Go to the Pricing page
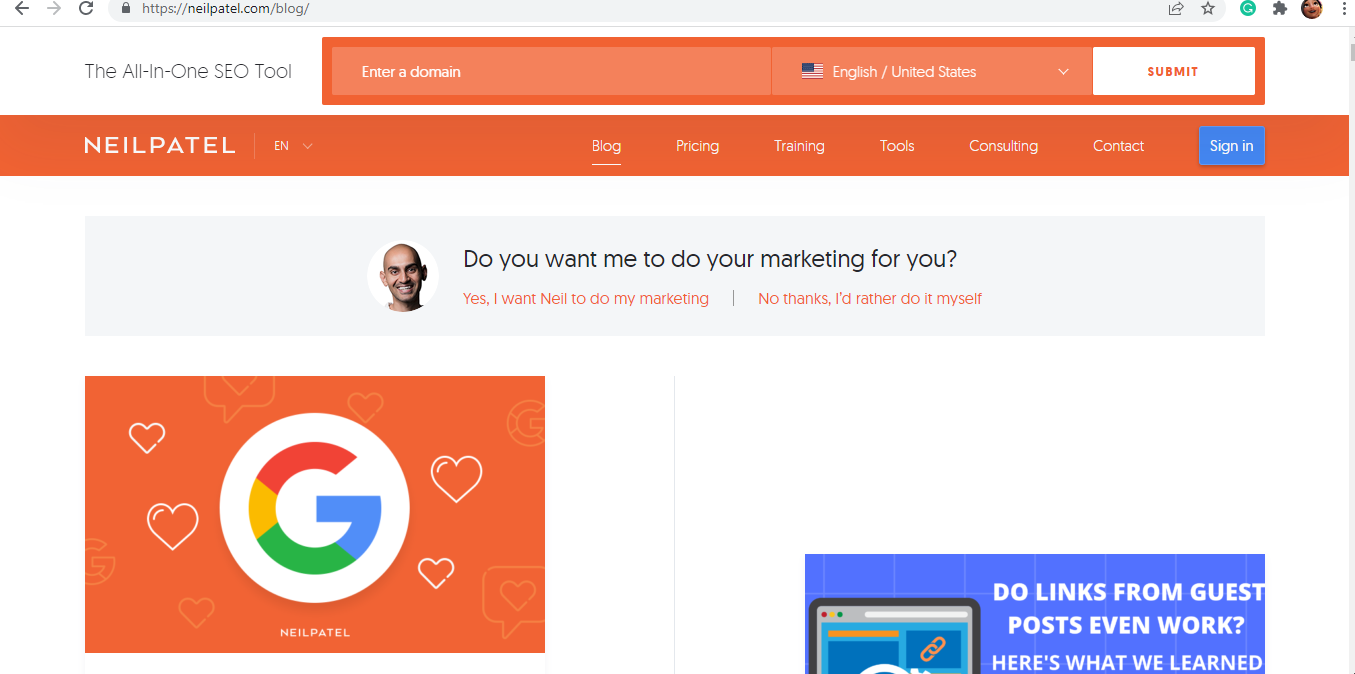The height and width of the screenshot is (674, 1355). pyautogui.click(x=697, y=146)
